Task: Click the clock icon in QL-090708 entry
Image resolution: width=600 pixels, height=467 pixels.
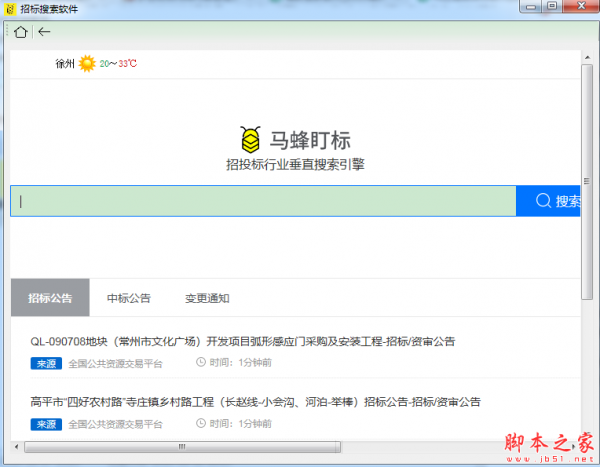Action: coord(201,362)
